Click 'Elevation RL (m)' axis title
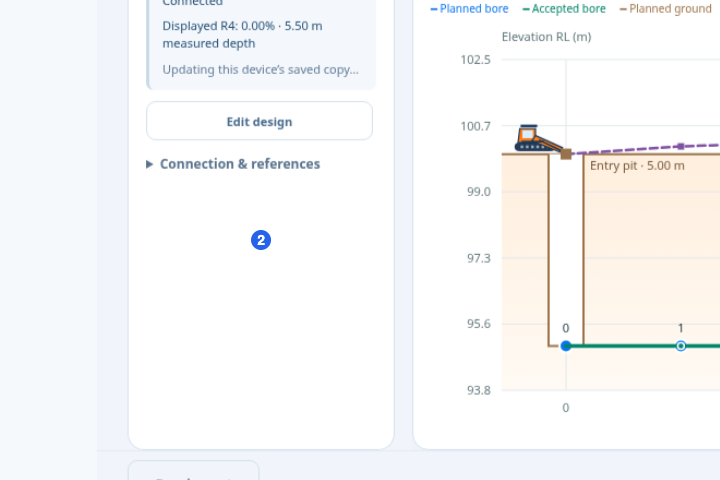This screenshot has height=480, width=720. (546, 37)
